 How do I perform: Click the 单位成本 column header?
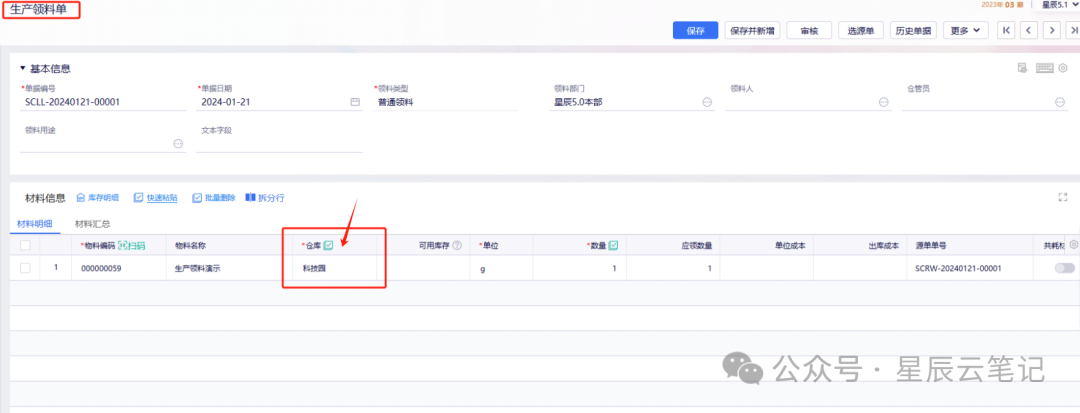[x=766, y=245]
